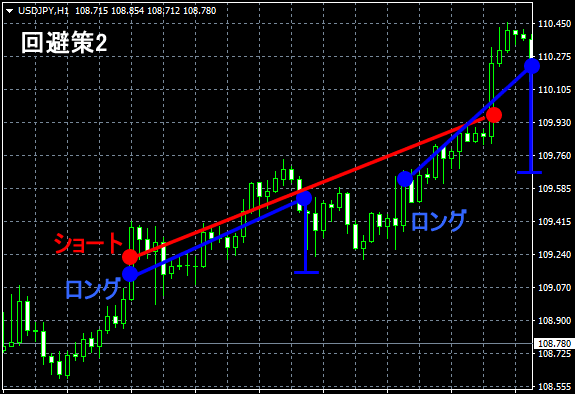Click the current price label 108.780
This screenshot has height=394, width=575.
click(554, 344)
